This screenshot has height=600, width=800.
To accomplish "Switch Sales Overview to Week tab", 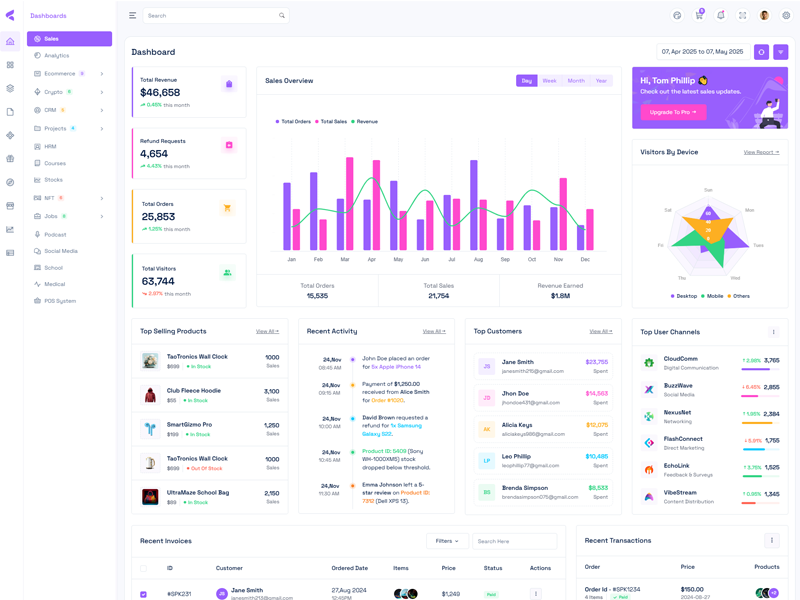I will tap(549, 81).
